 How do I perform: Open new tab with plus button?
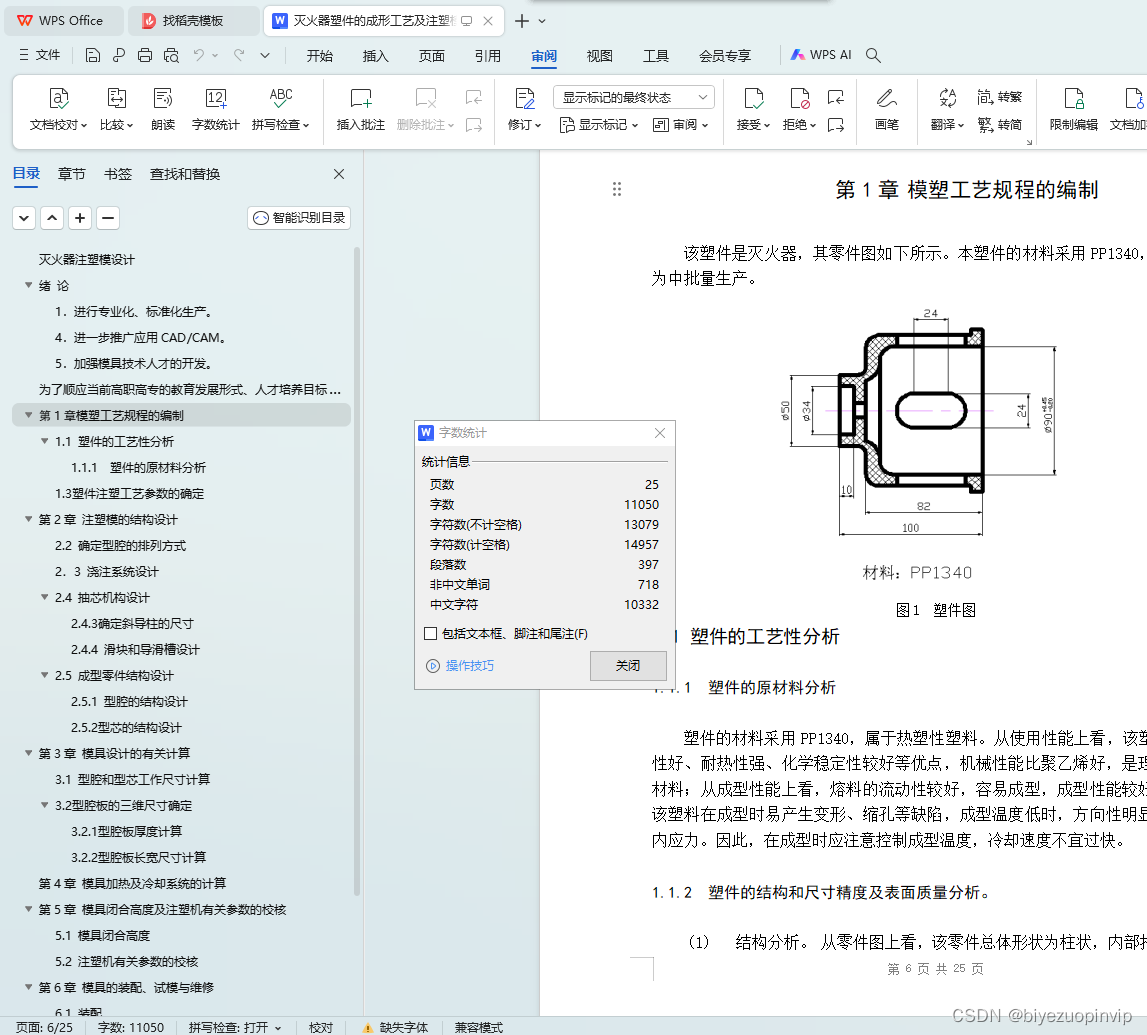tap(522, 21)
